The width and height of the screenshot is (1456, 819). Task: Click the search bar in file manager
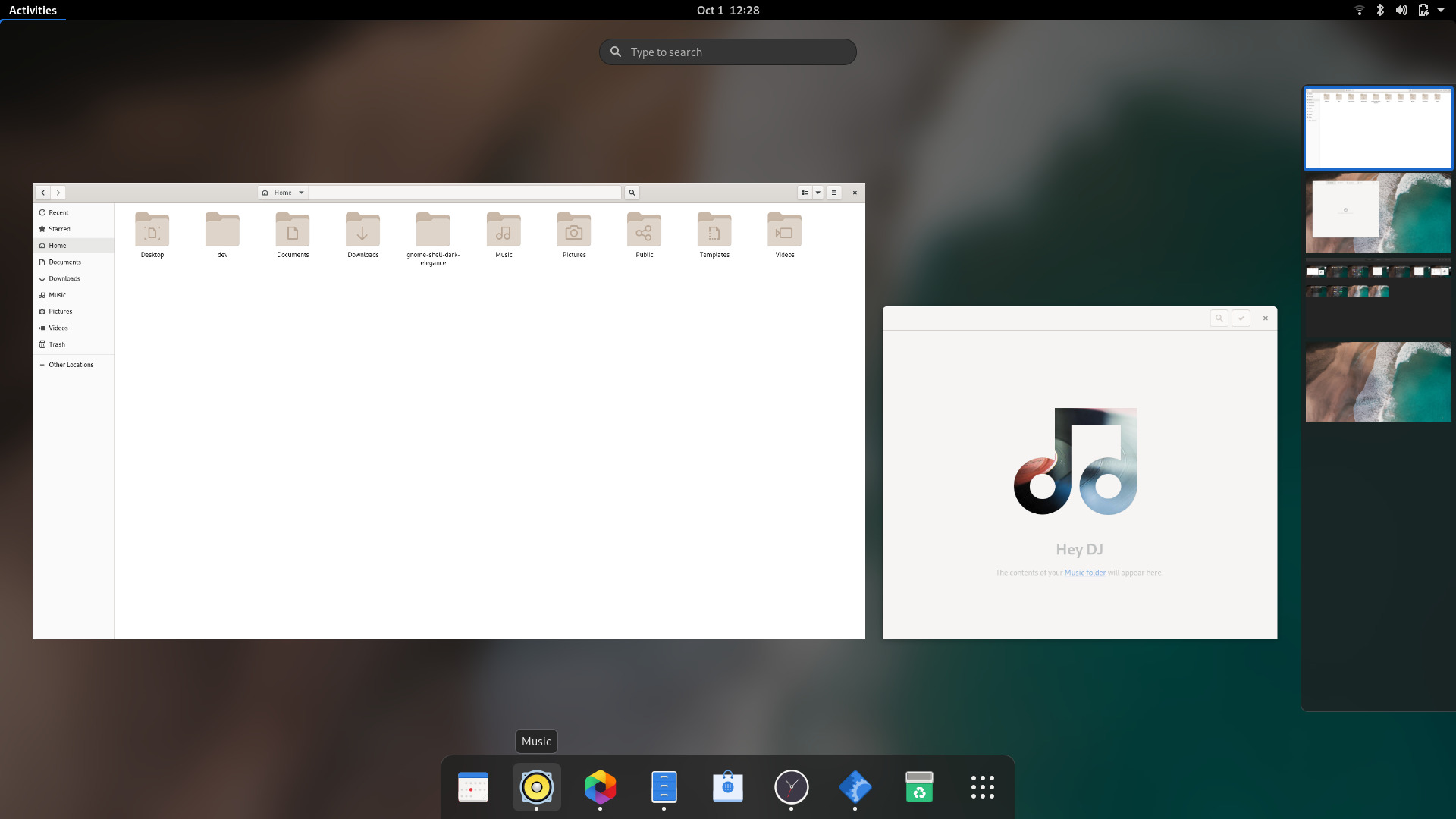(631, 192)
